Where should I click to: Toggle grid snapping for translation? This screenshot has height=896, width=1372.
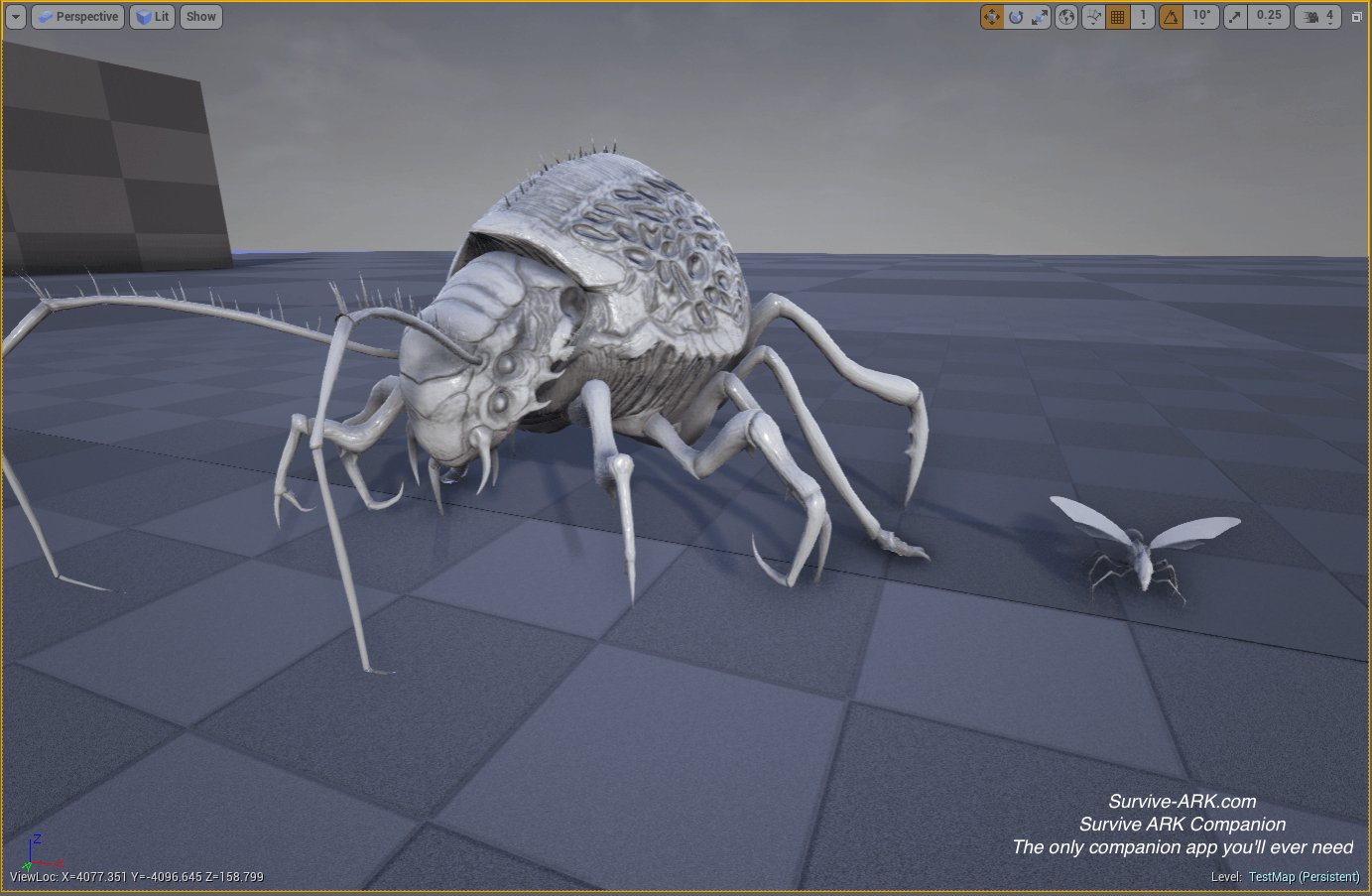click(x=1118, y=17)
